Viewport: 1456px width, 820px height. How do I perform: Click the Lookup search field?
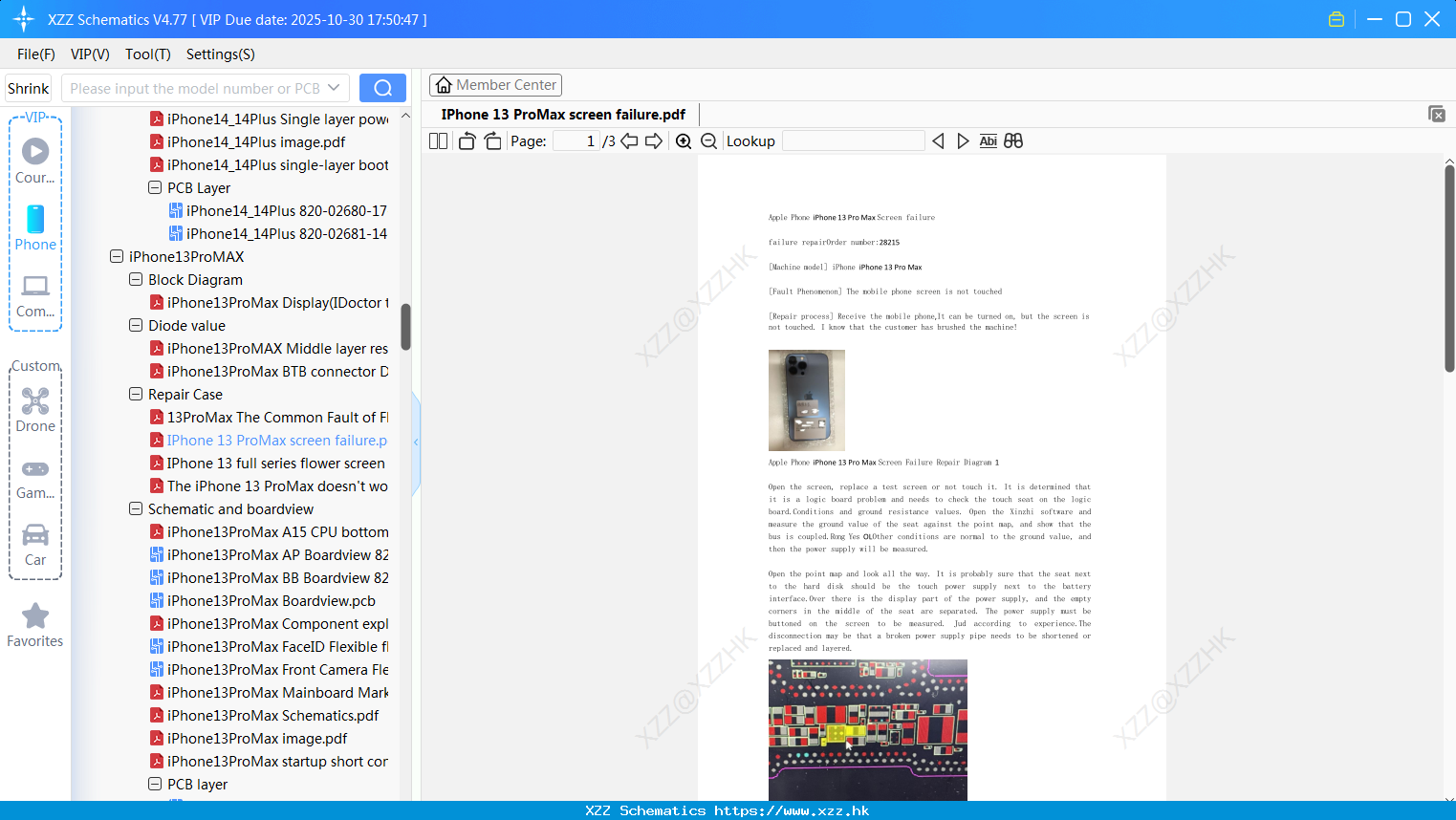(854, 141)
